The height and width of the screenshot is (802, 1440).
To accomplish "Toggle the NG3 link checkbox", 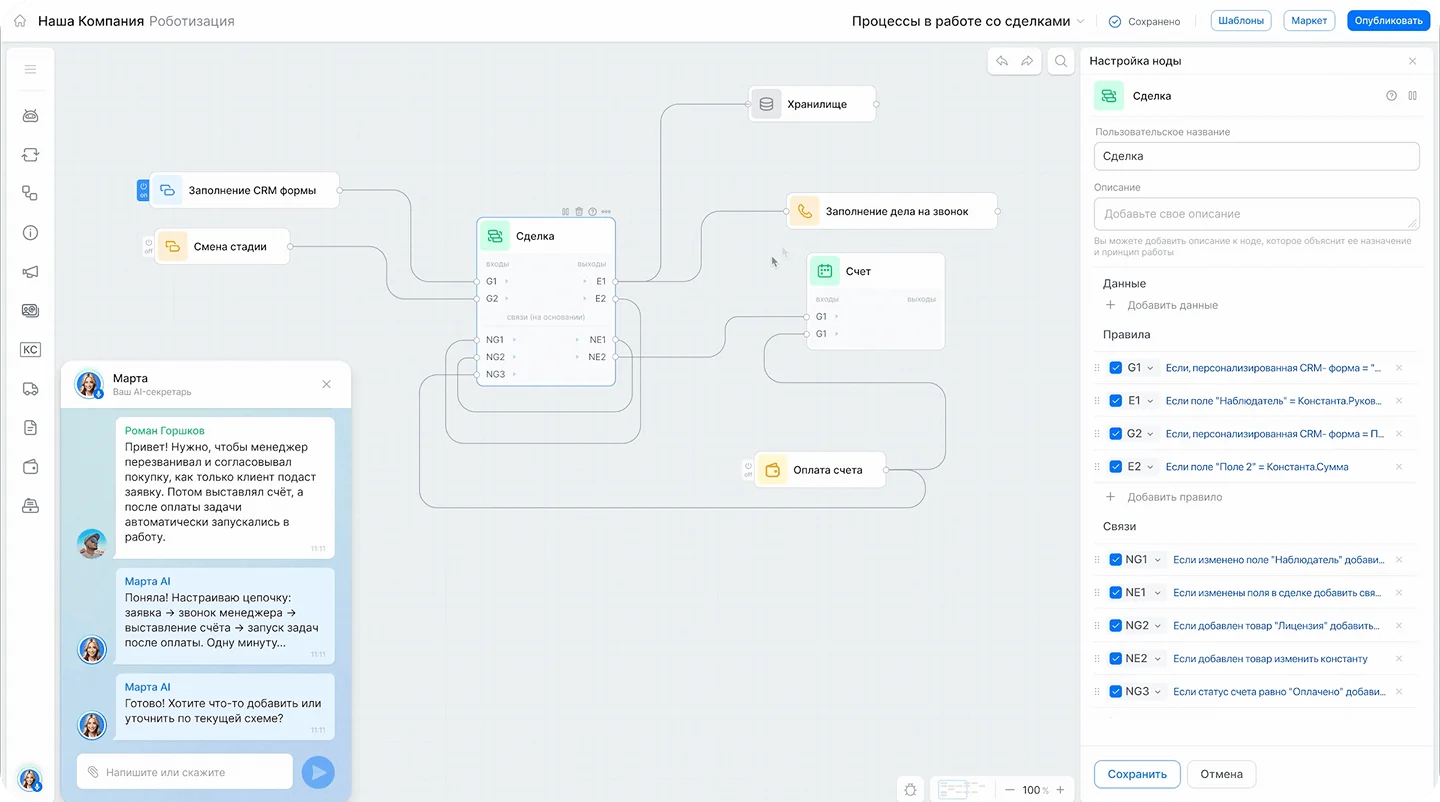I will pos(1115,692).
